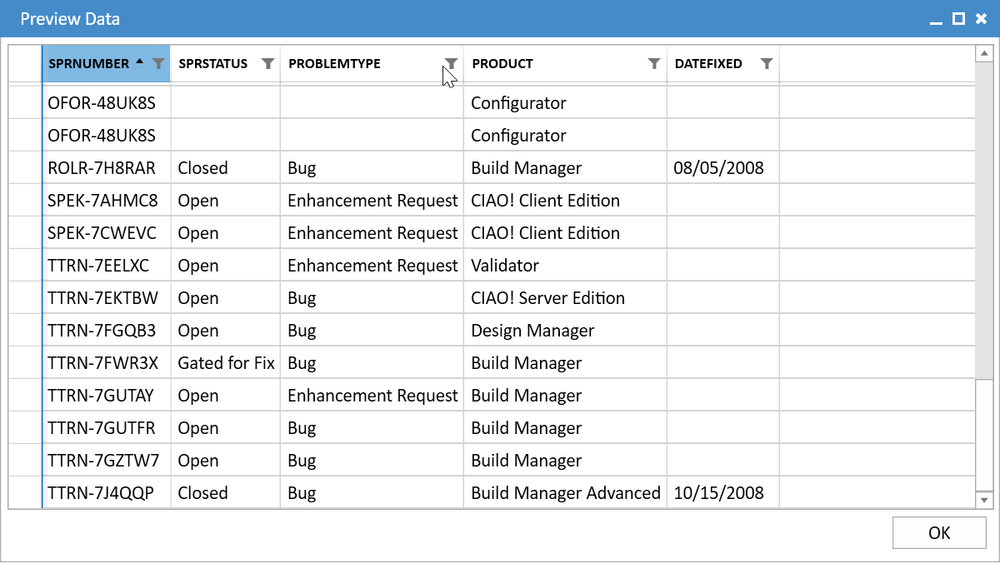Open the SPRSTATUS column filter icon

pos(268,63)
